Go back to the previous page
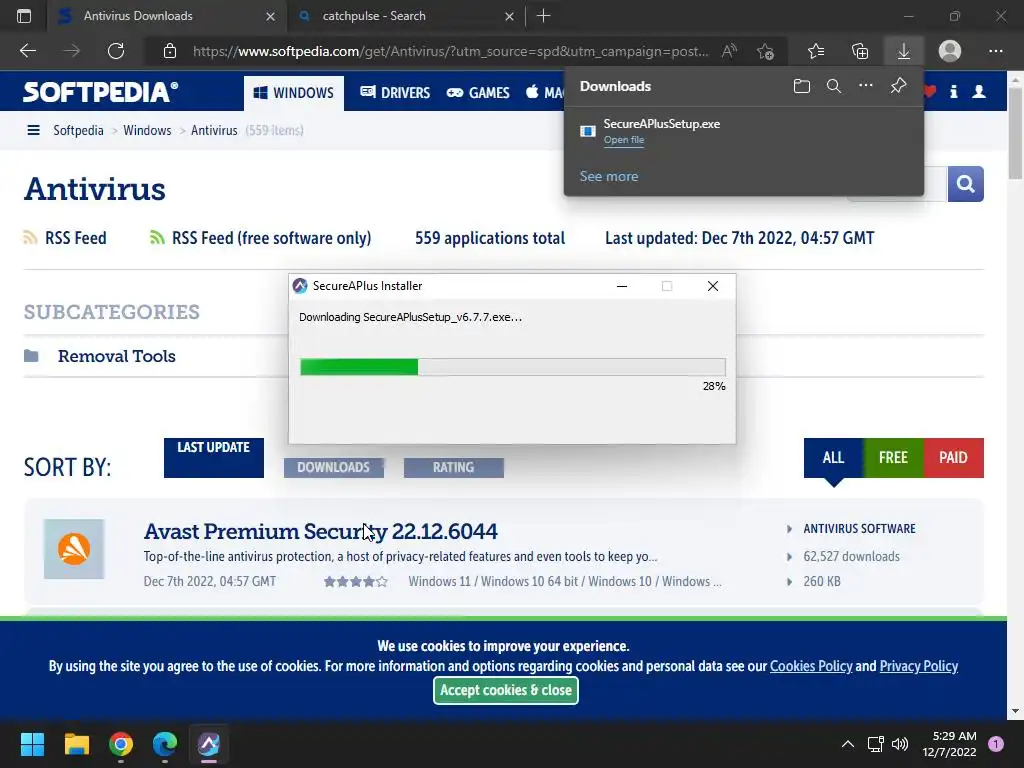Image resolution: width=1024 pixels, height=768 pixels. (27, 51)
